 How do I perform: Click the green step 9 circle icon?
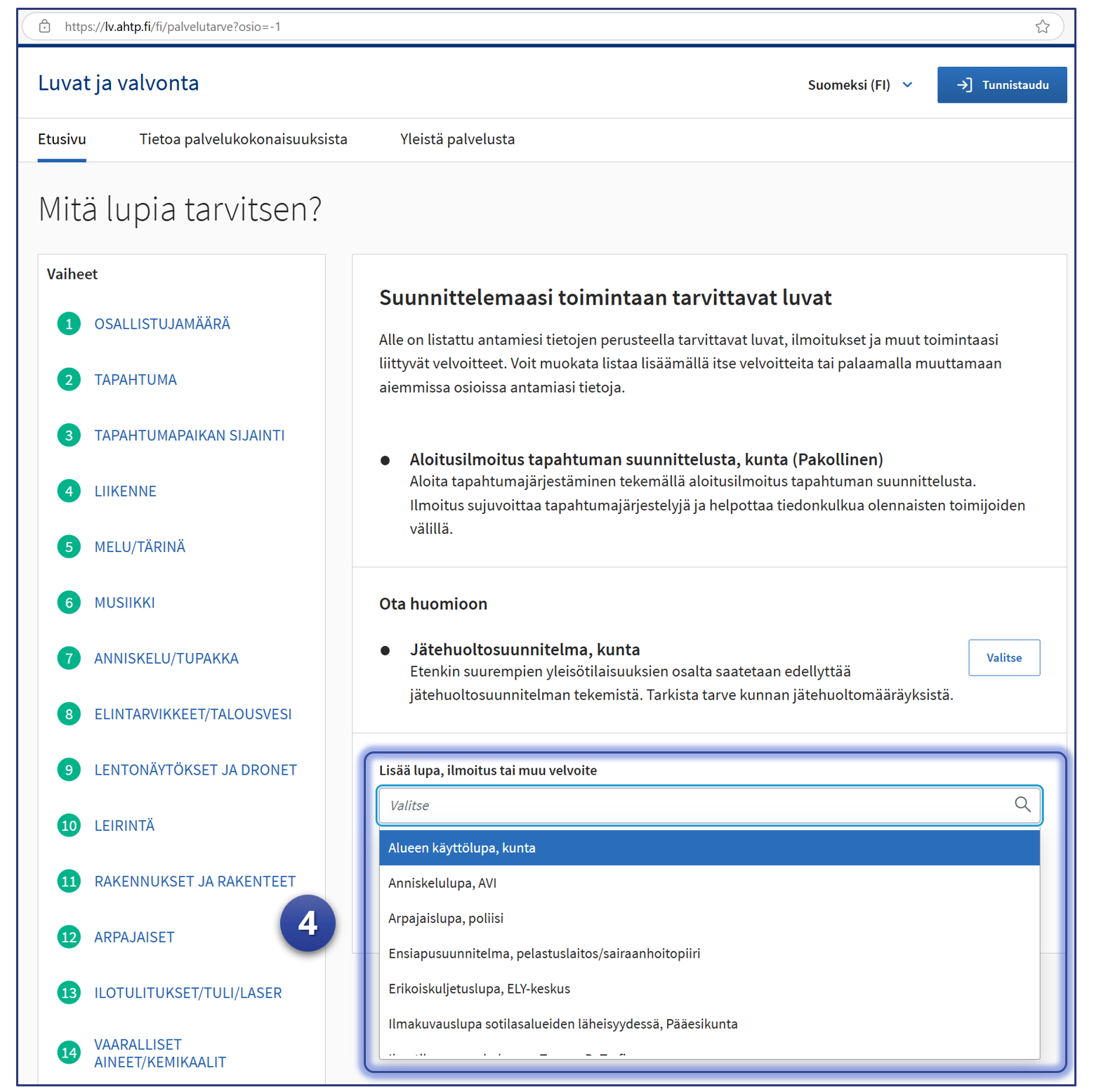69,770
